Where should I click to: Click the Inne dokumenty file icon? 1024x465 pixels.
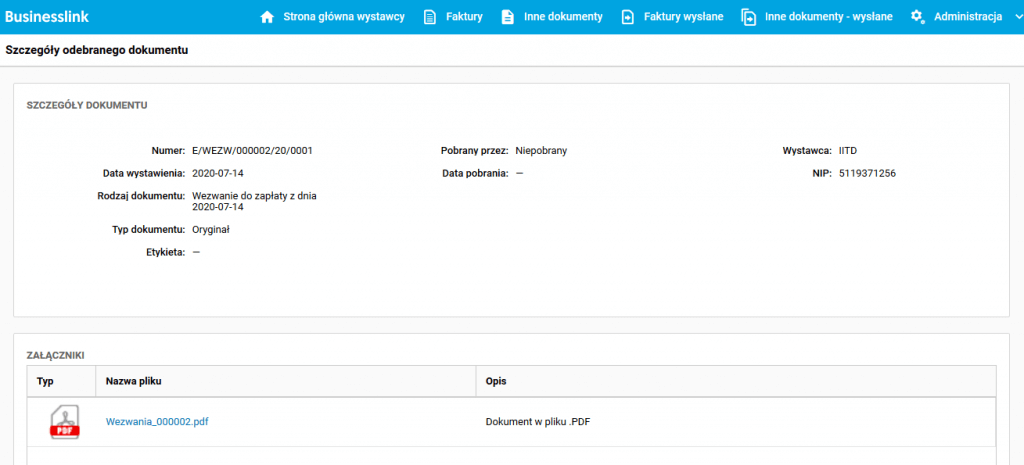[x=508, y=17]
